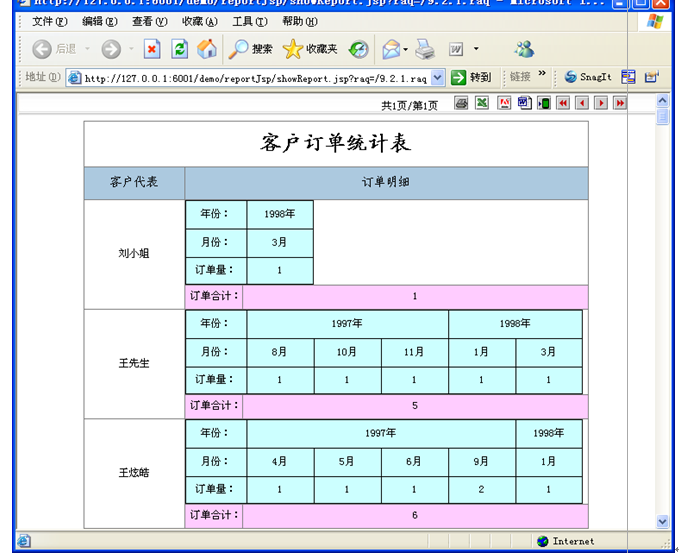Click the SnagIt capture profile icon

pyautogui.click(x=651, y=77)
